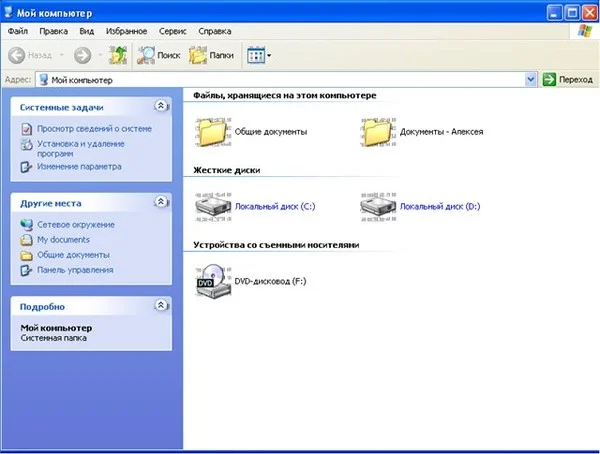This screenshot has width=600, height=454.
Task: Click the Жесткие диски group header
Action: [227, 170]
